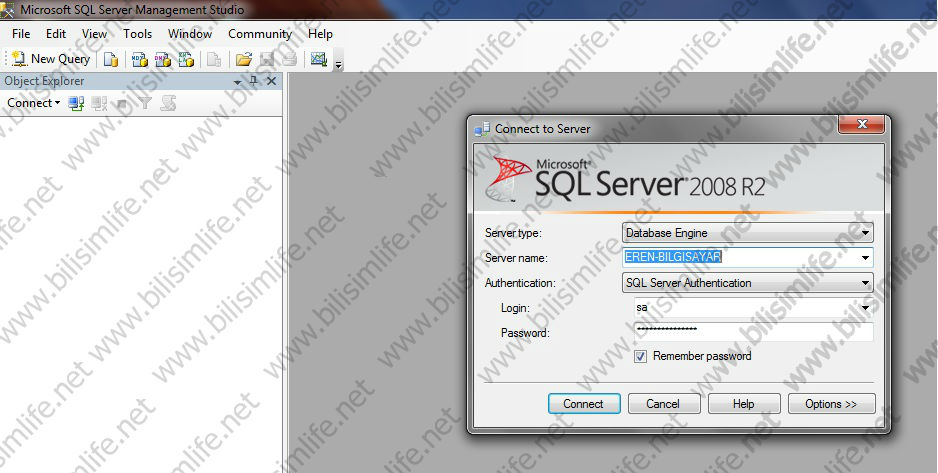Open the Community menu
This screenshot has height=473, width=938.
tap(260, 34)
